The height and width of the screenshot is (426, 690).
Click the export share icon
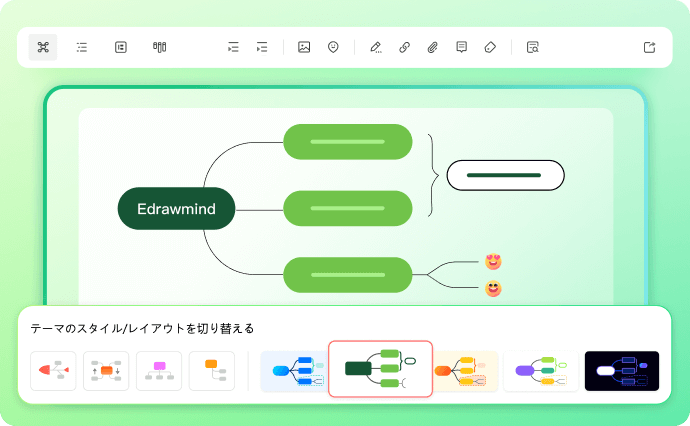(x=650, y=47)
